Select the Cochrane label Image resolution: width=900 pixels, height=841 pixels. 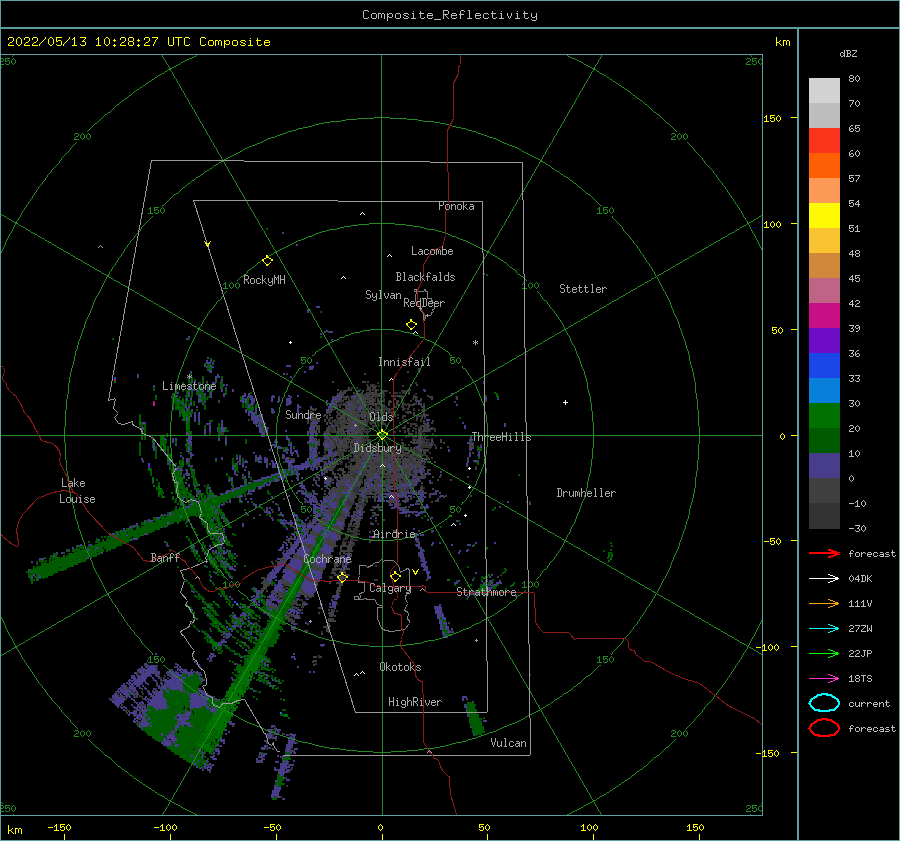tap(327, 559)
